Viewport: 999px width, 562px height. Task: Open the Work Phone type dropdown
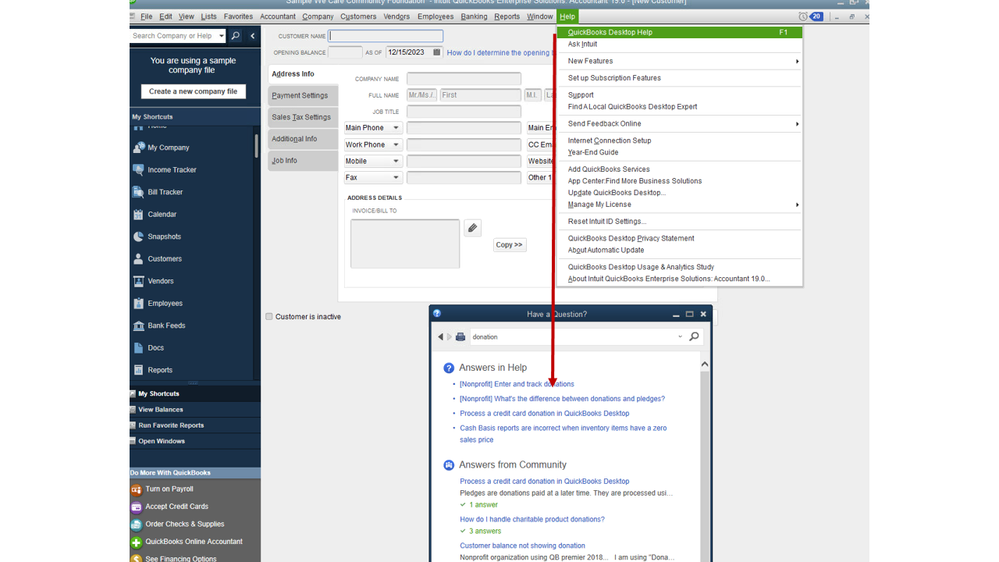pyautogui.click(x=396, y=145)
